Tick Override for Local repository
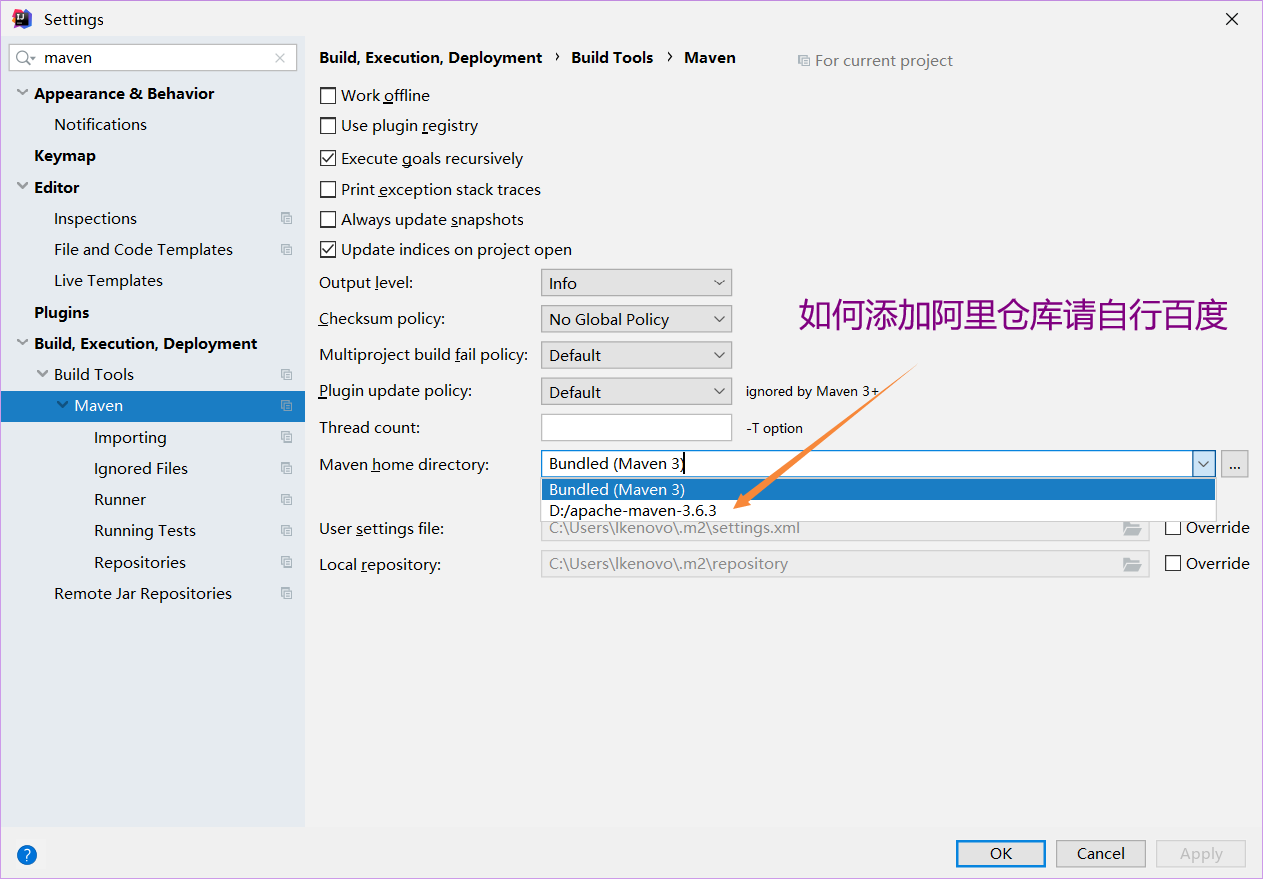1263x879 pixels. pyautogui.click(x=1173, y=564)
